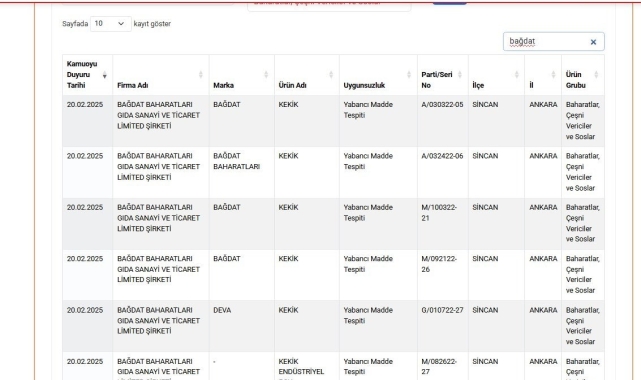Viewport: 641px width, 380px height.
Task: Sort by Kamuoyu Duyuru Tarihi arrow icon
Action: pyautogui.click(x=105, y=75)
